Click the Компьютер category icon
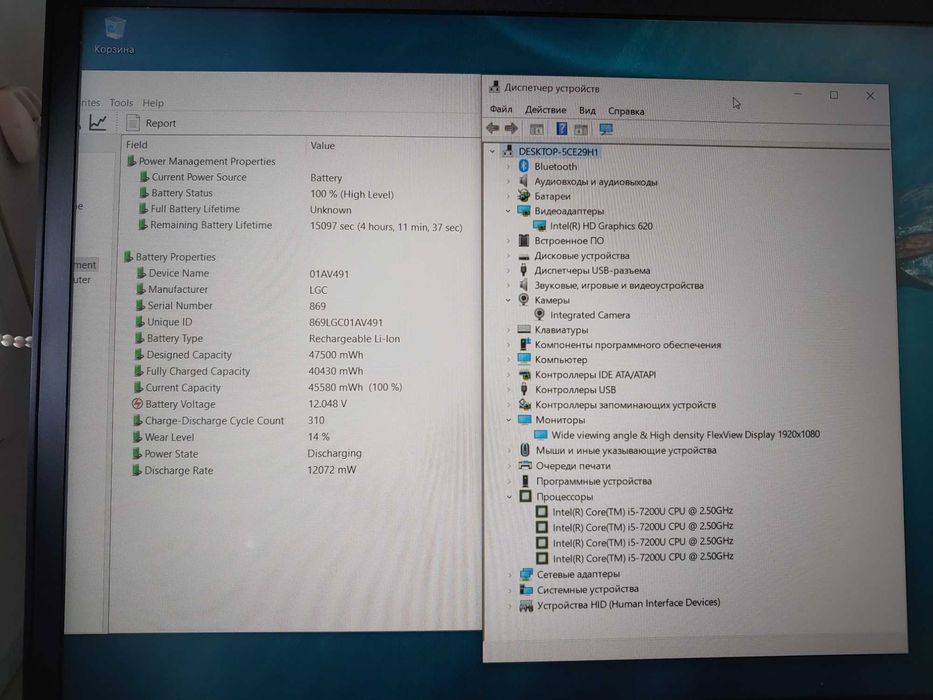 524,359
